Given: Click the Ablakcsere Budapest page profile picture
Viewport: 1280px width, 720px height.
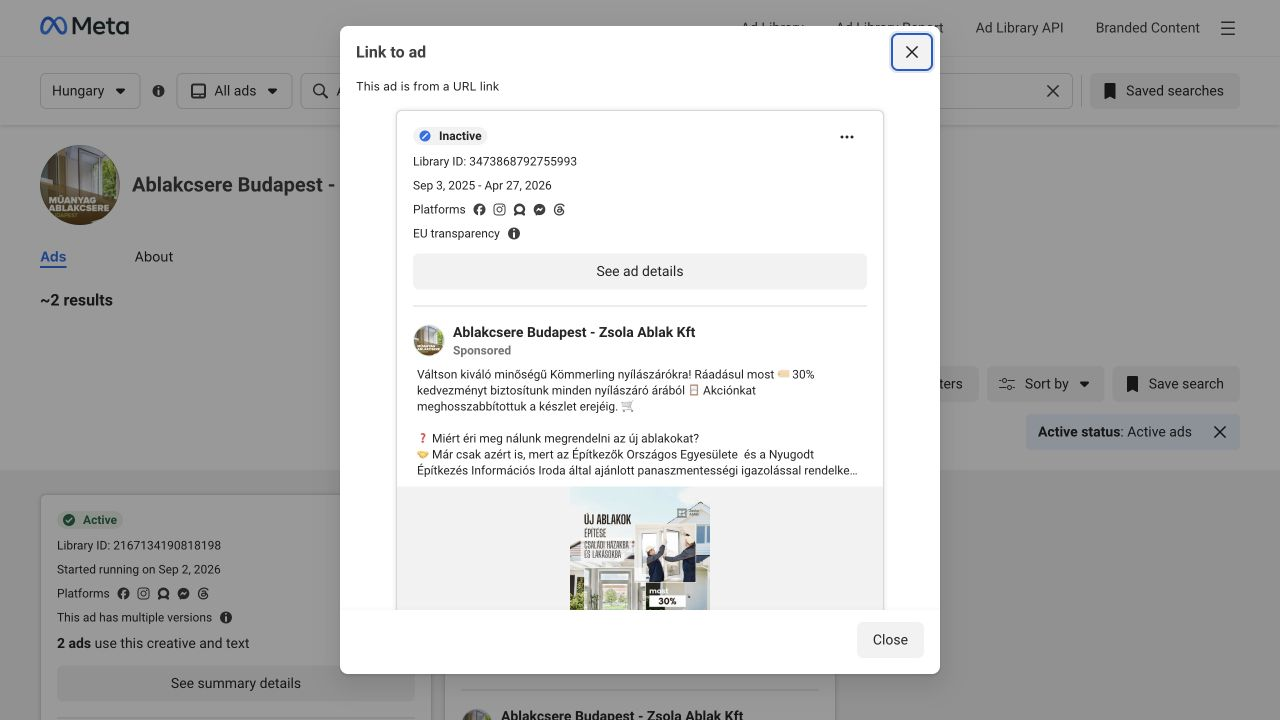Looking at the screenshot, I should coord(80,185).
